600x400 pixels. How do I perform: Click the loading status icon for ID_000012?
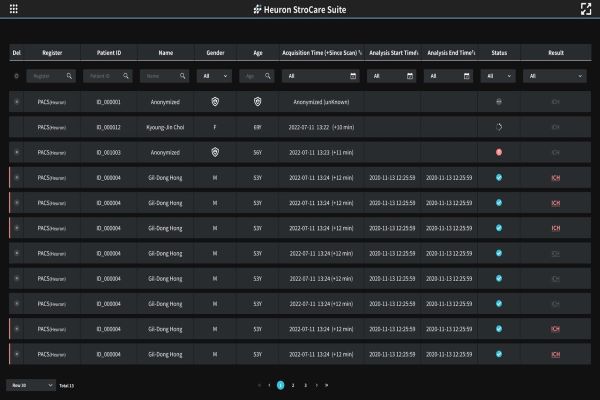[x=498, y=127]
